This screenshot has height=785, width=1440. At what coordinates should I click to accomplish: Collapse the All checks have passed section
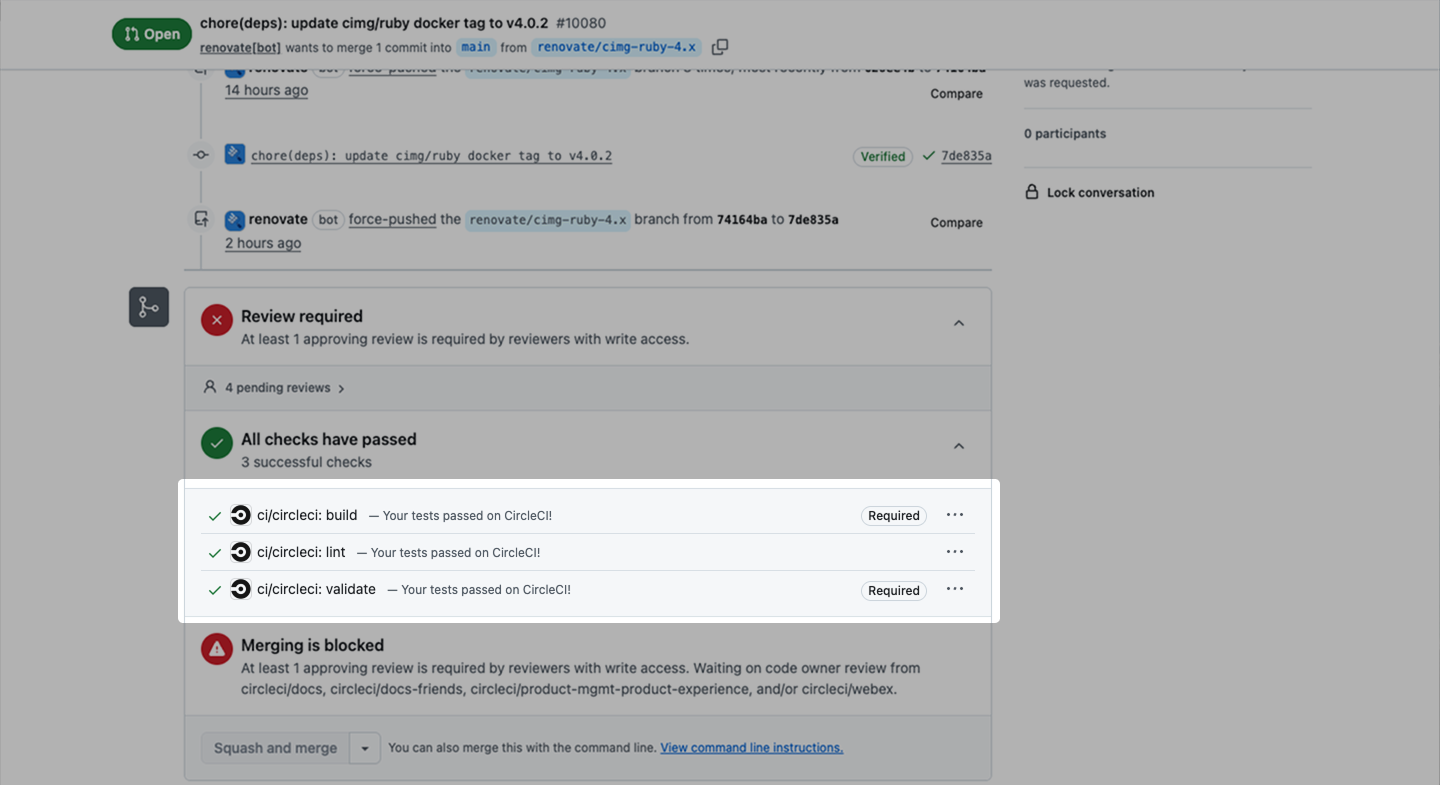coord(958,447)
